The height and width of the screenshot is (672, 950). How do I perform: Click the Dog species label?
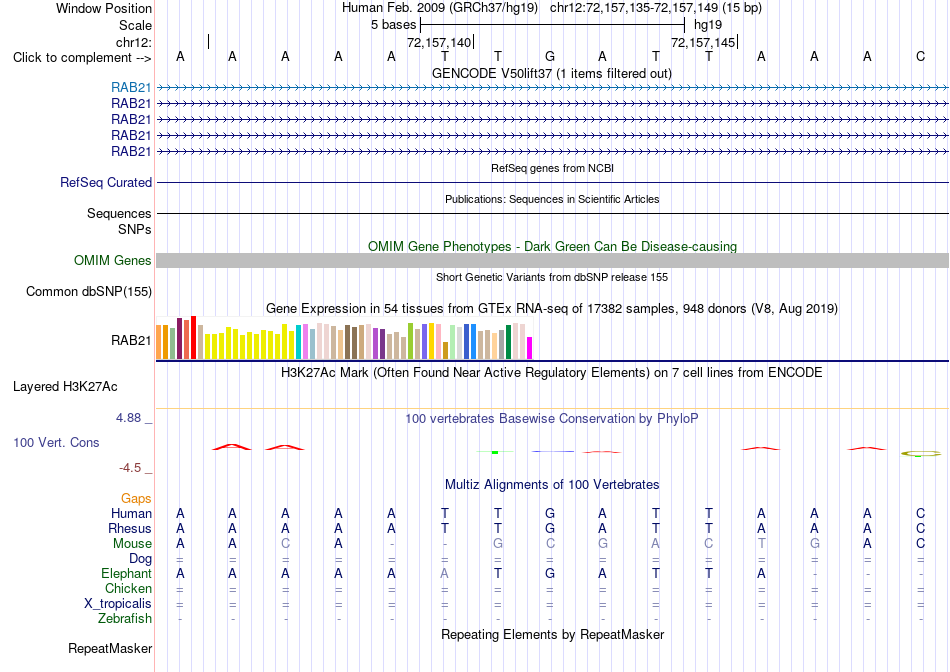pos(140,559)
